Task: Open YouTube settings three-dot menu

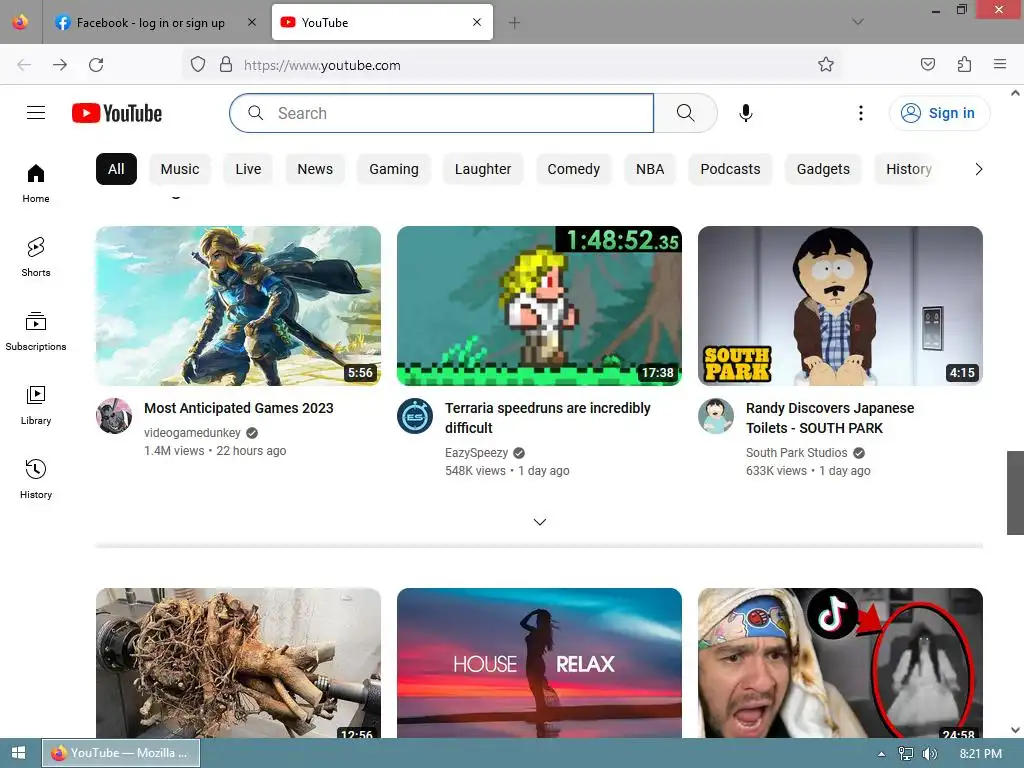Action: pos(861,113)
